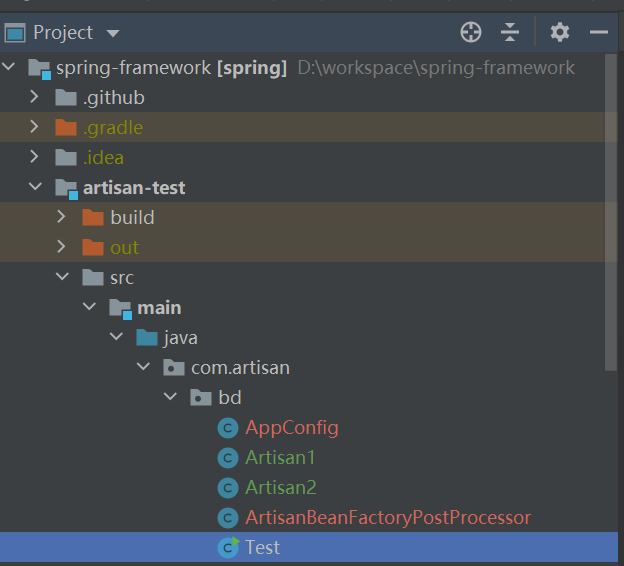Select the .idea folder
The width and height of the screenshot is (624, 566).
pos(103,158)
